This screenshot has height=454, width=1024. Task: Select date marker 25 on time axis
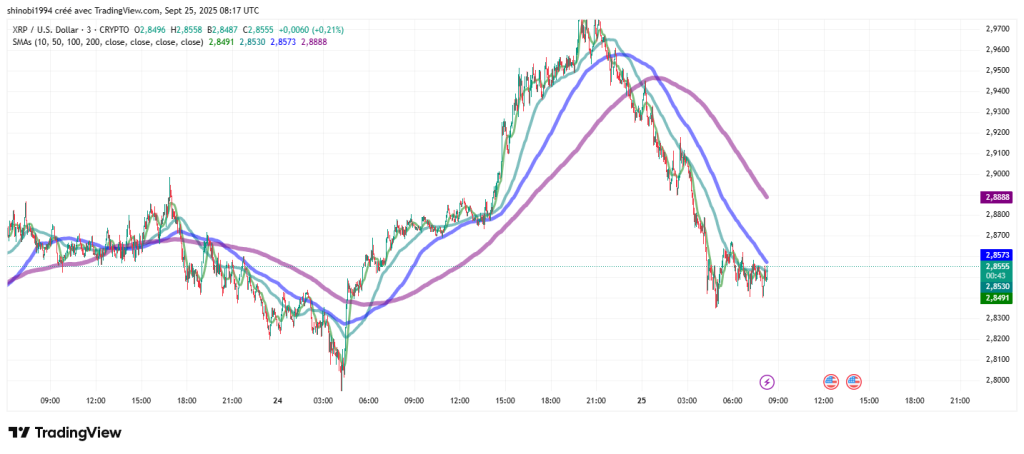[641, 400]
